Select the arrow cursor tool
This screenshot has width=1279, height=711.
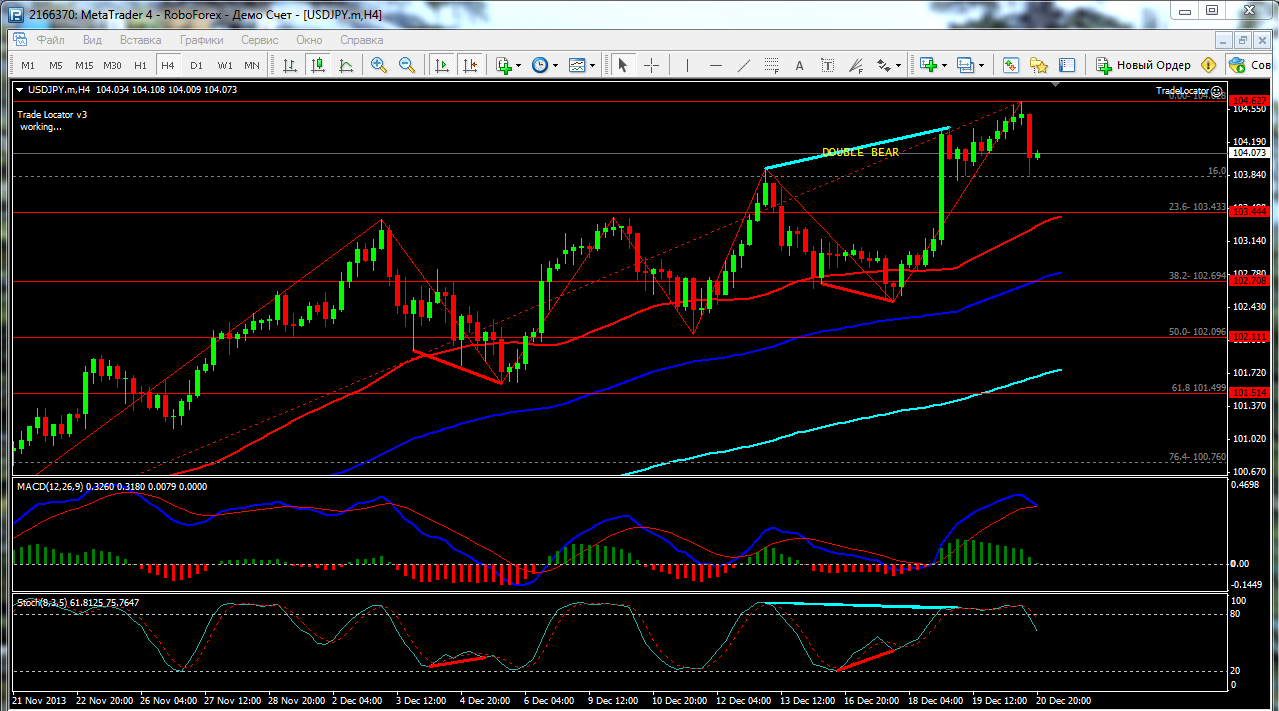pos(623,65)
